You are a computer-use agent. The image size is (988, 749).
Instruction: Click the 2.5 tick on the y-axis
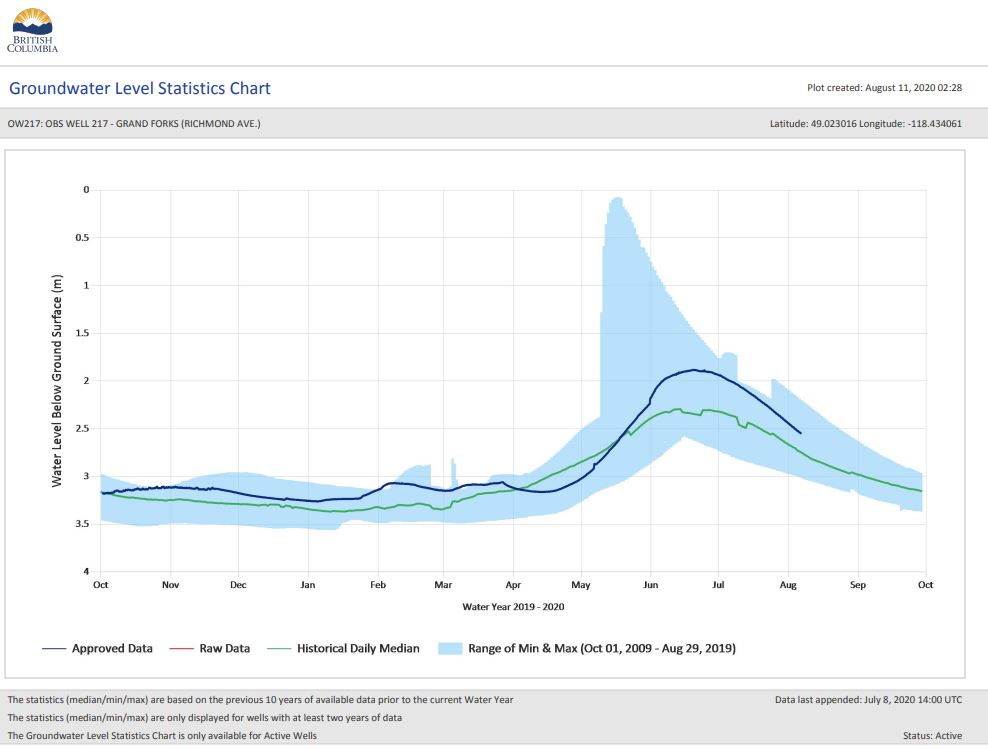pyautogui.click(x=82, y=429)
